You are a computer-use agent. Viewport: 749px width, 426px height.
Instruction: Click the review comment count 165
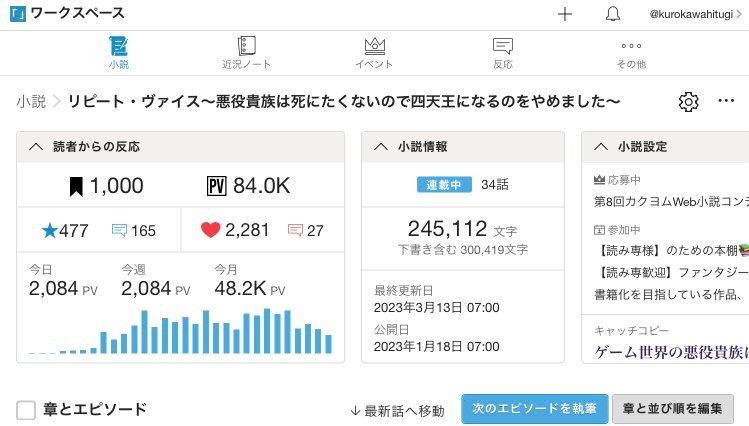(133, 231)
